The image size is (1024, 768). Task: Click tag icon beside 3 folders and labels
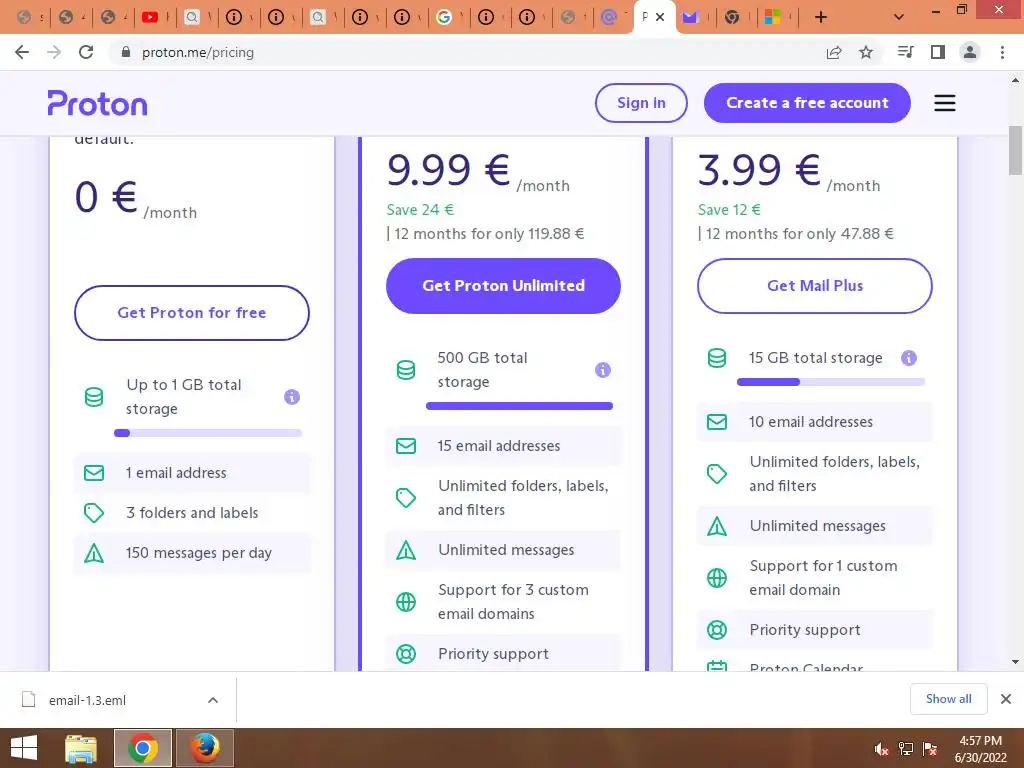pos(94,513)
